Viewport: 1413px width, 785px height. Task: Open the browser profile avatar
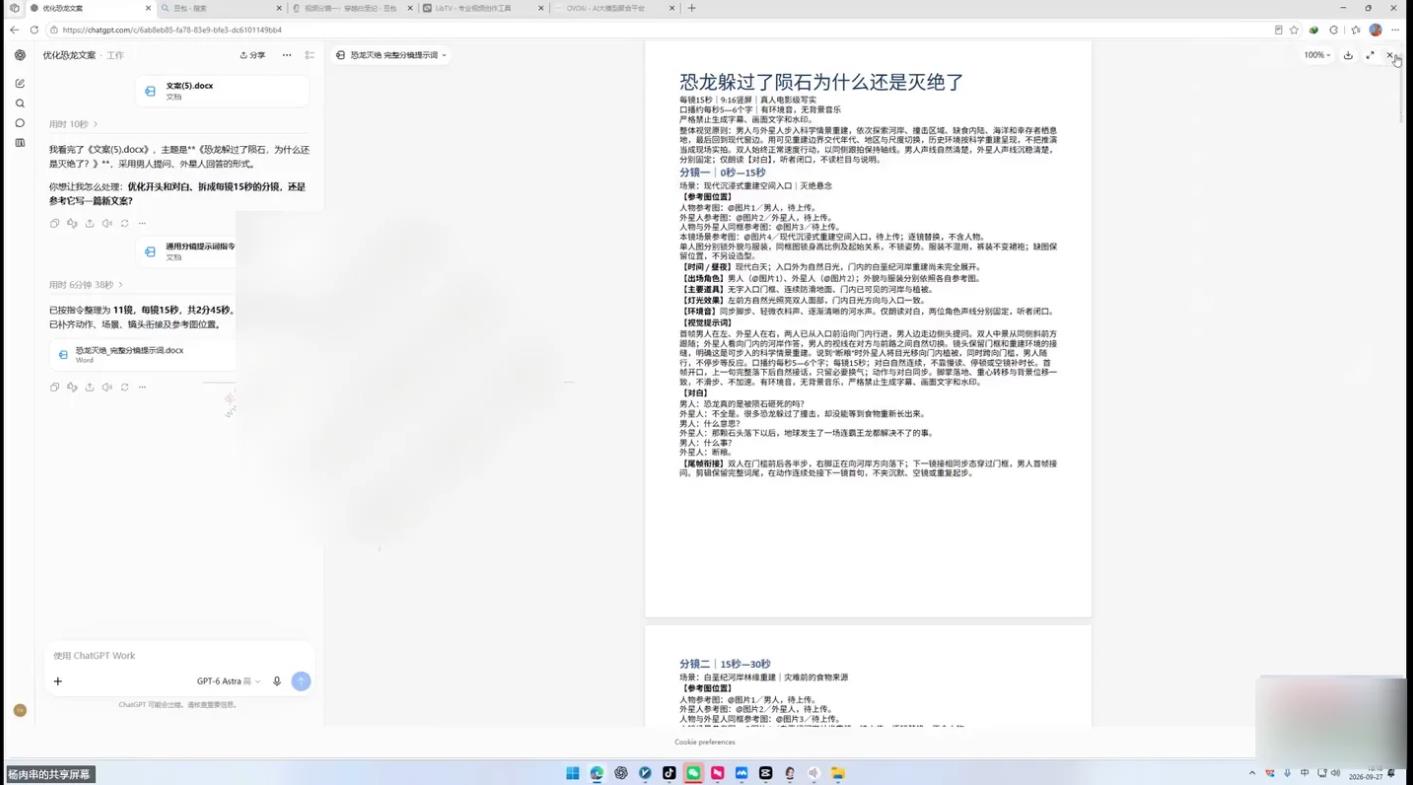1376,30
